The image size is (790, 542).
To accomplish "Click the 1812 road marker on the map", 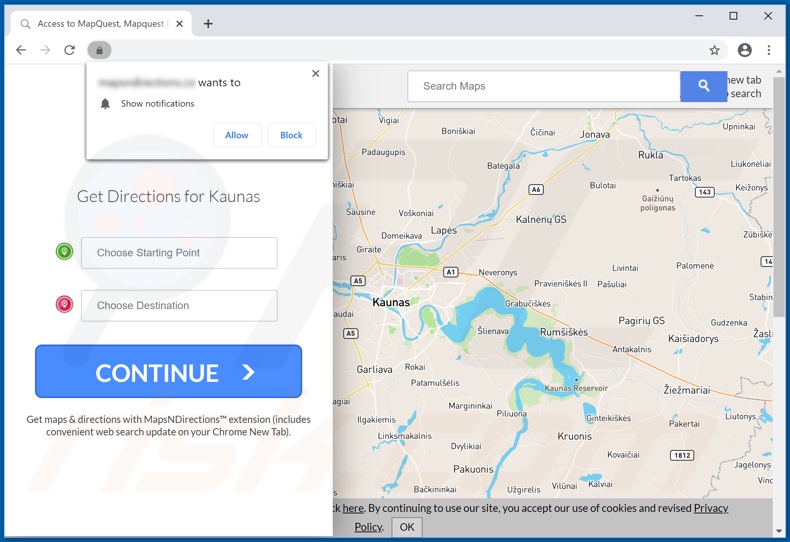I will (x=682, y=455).
